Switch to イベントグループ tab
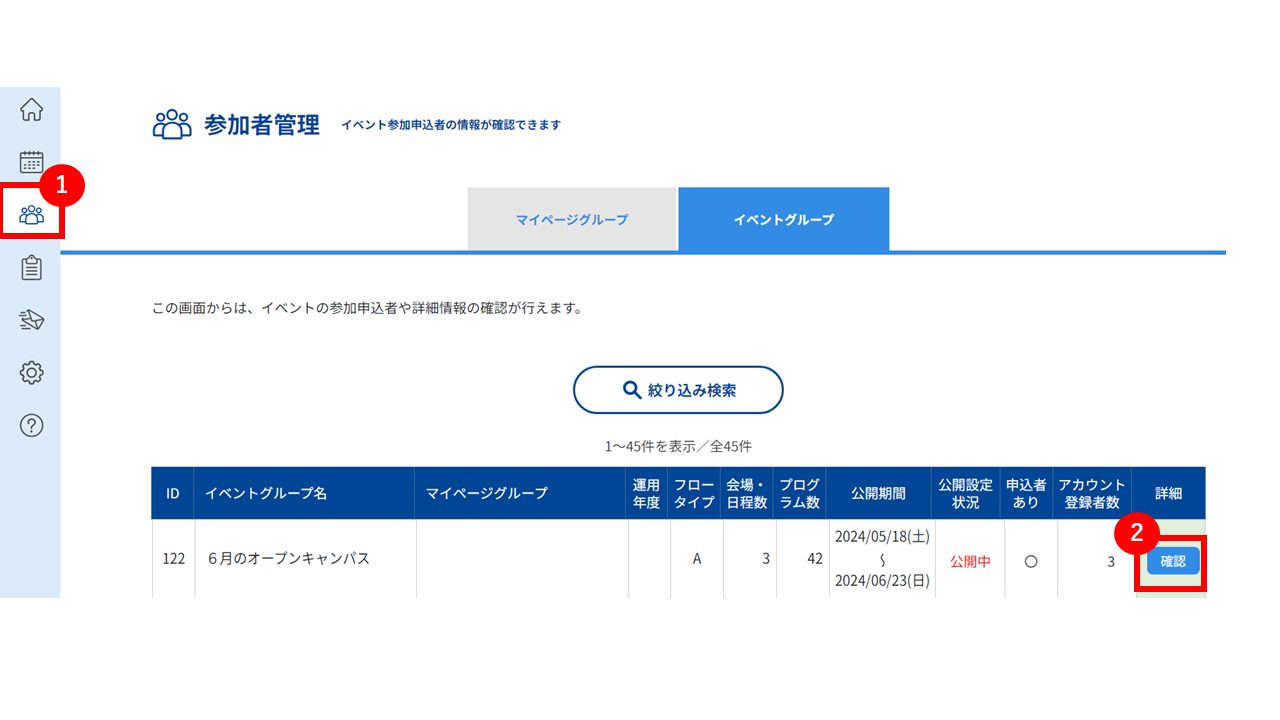Viewport: 1280px width, 720px height. pyautogui.click(x=784, y=219)
